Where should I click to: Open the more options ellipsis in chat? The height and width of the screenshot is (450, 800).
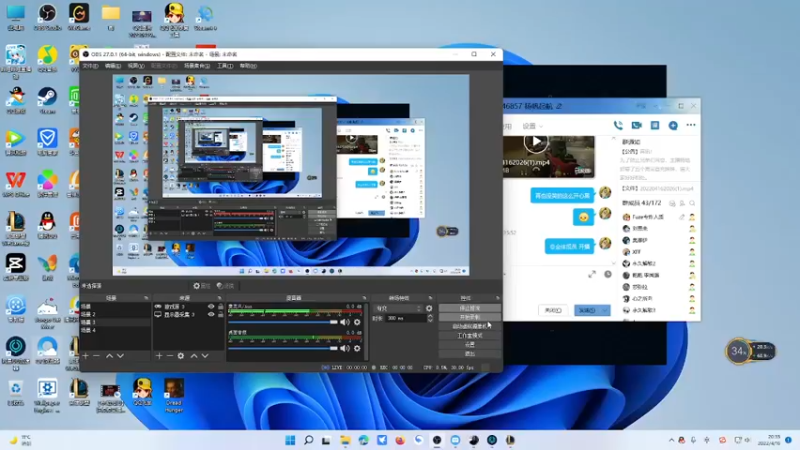pyautogui.click(x=690, y=125)
